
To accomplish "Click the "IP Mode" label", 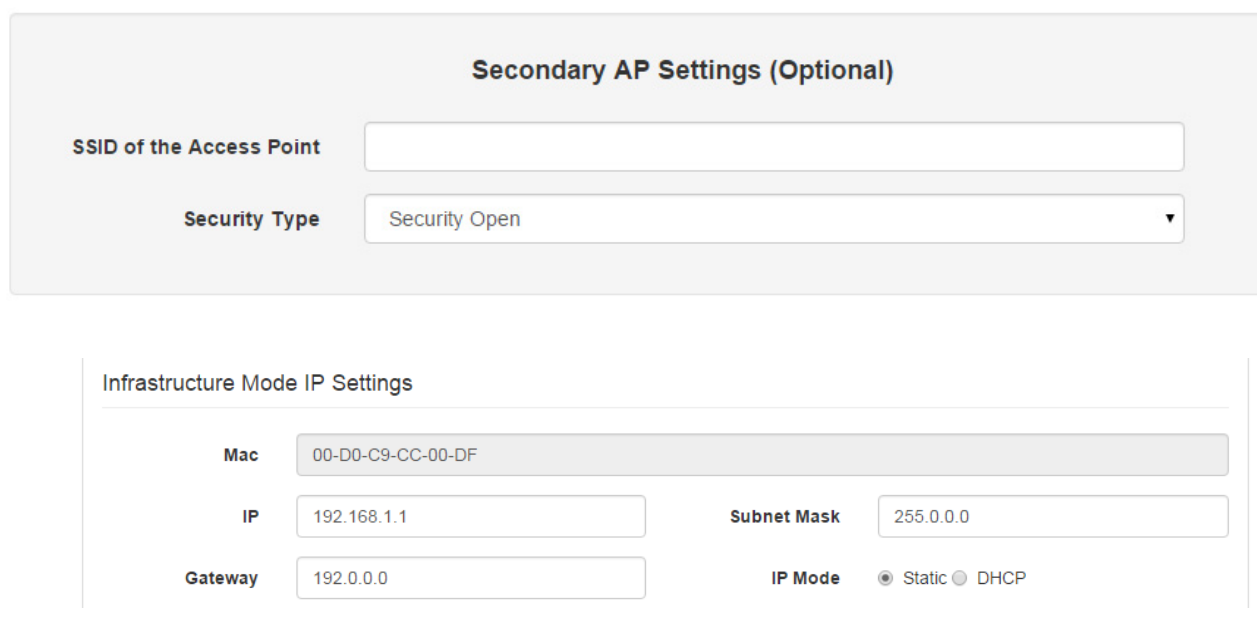I will click(x=805, y=578).
